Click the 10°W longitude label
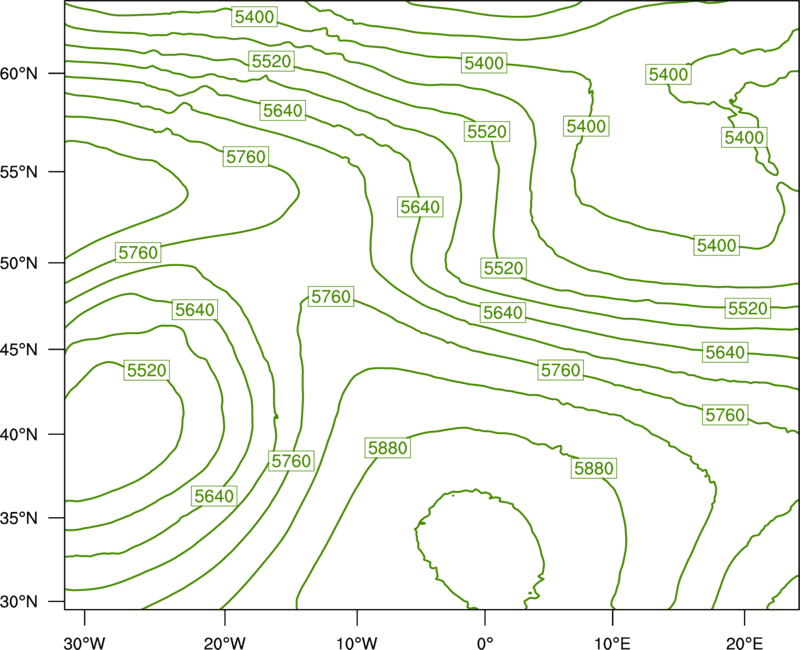The height and width of the screenshot is (650, 800). (357, 642)
